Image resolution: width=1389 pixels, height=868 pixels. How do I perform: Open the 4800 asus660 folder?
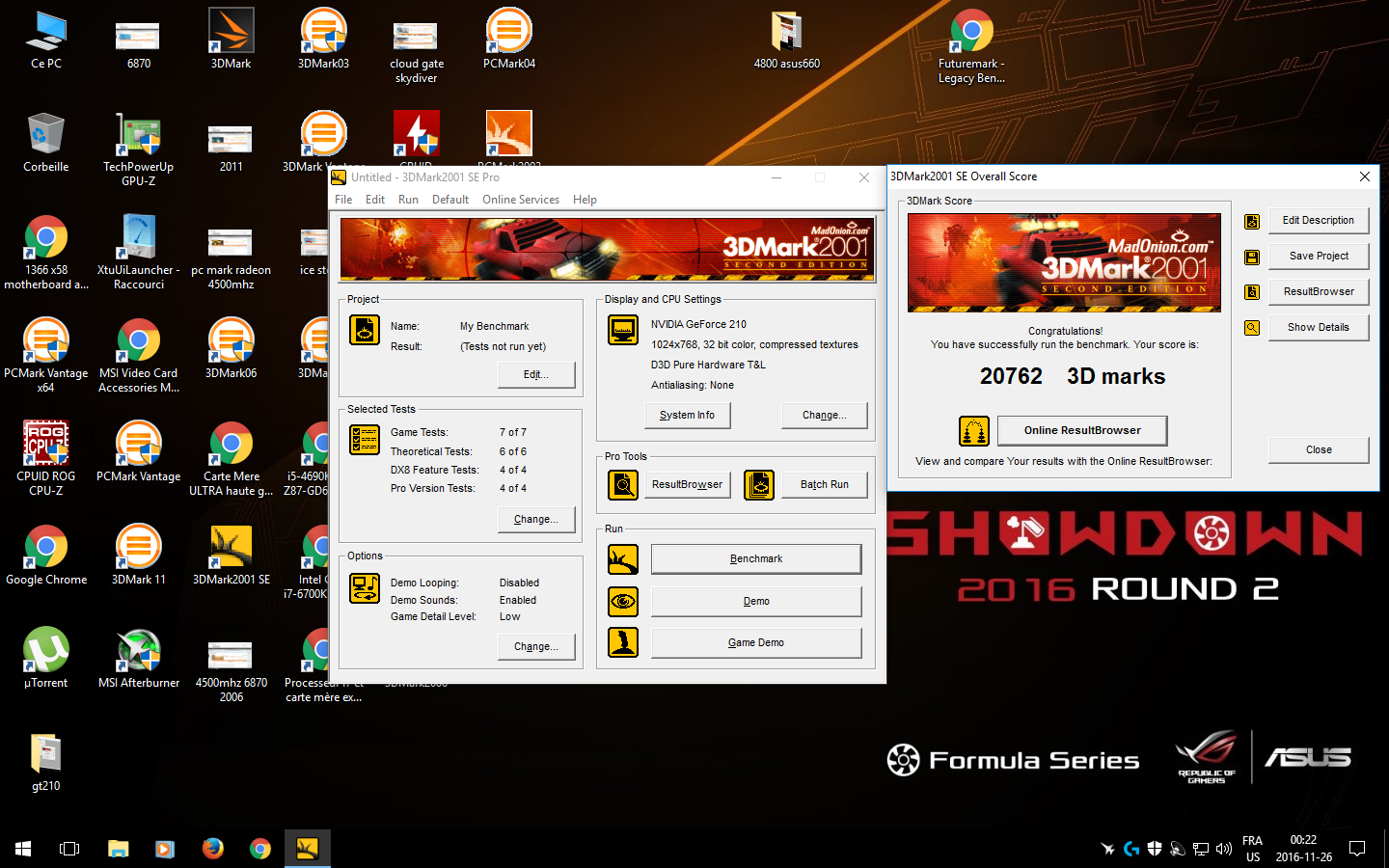pyautogui.click(x=787, y=39)
